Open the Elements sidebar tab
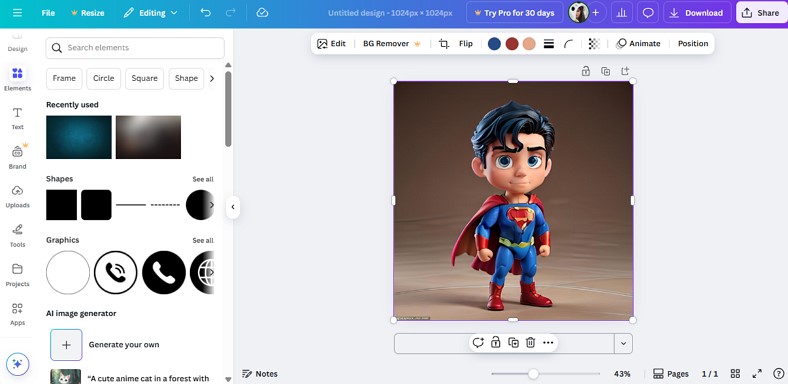 pos(17,79)
